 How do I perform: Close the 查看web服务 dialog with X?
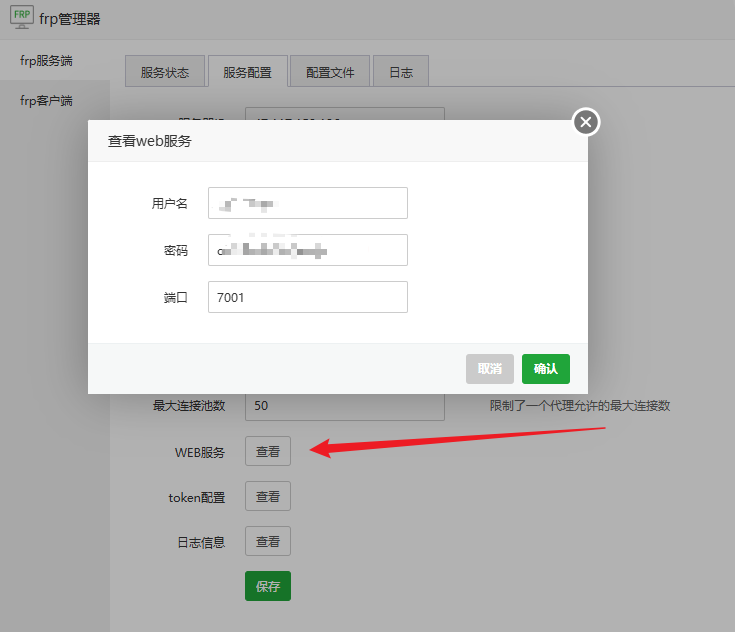(586, 122)
